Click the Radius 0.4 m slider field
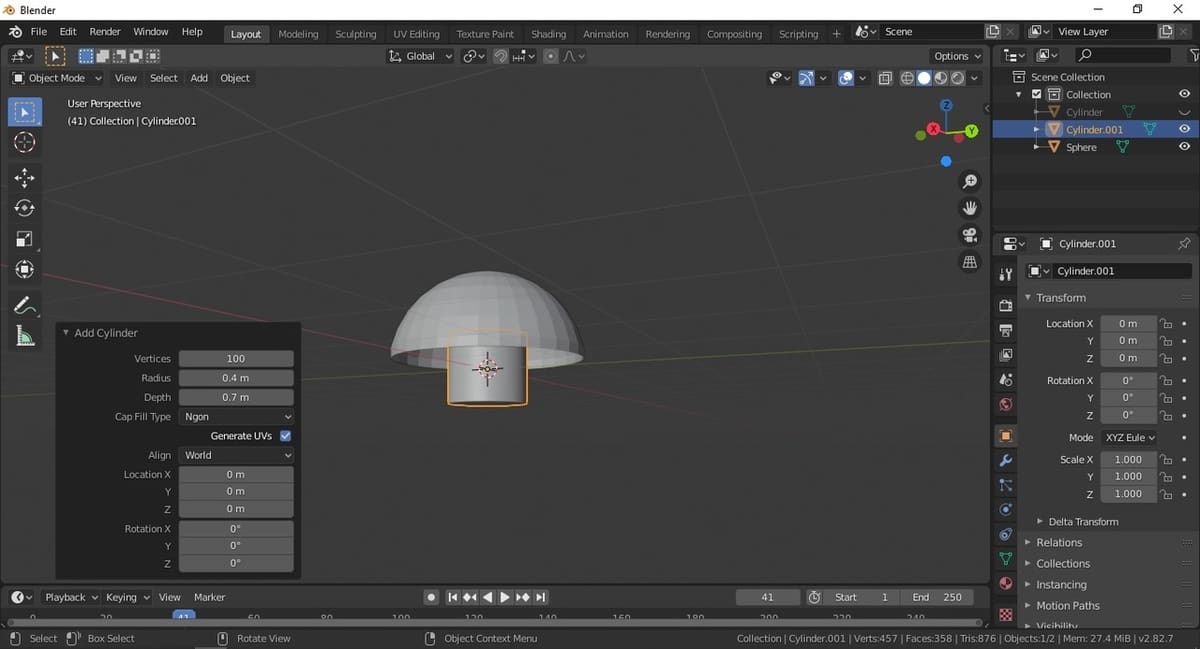Image resolution: width=1200 pixels, height=649 pixels. coord(237,378)
